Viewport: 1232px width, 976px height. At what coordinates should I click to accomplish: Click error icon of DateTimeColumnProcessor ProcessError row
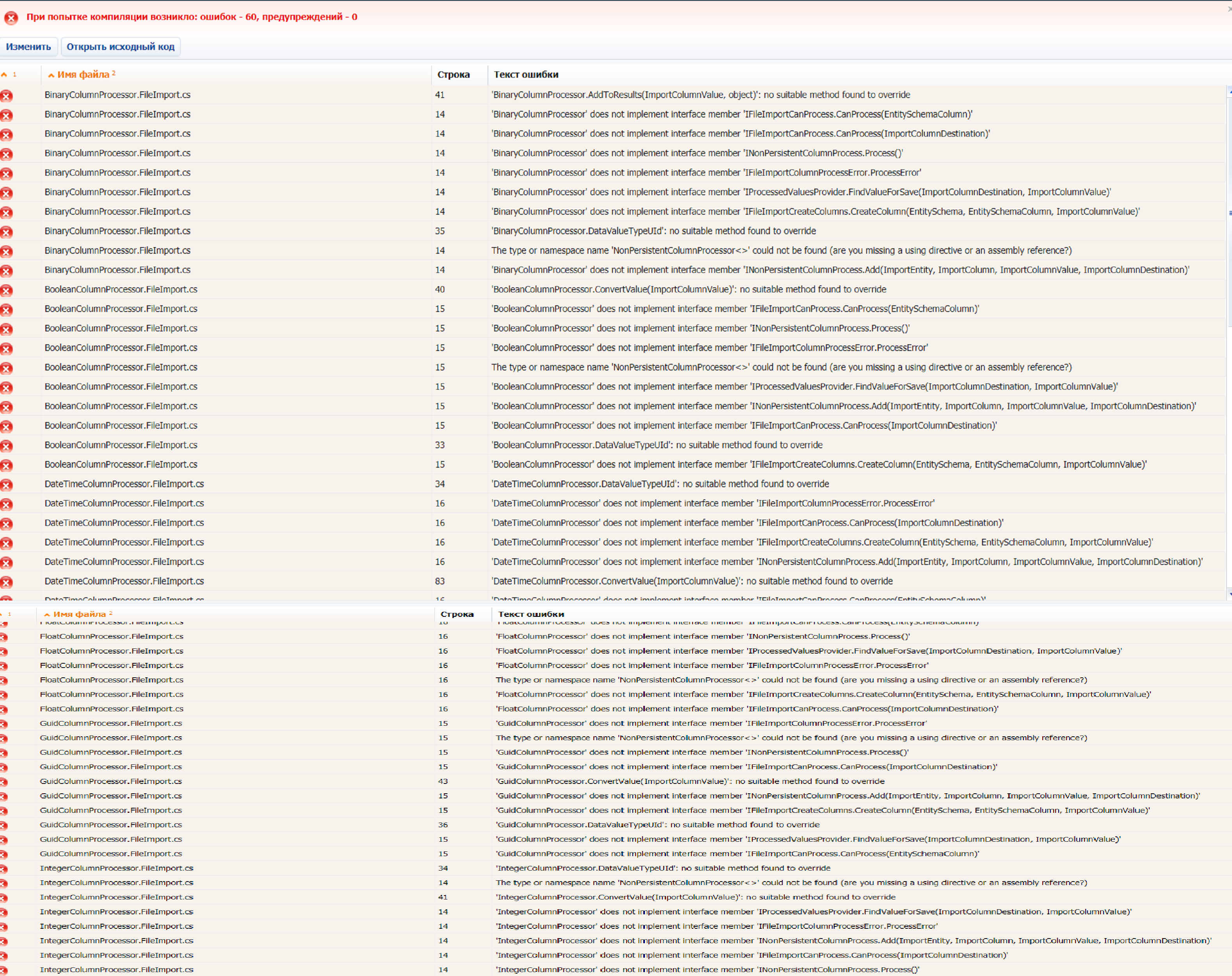pyautogui.click(x=6, y=504)
